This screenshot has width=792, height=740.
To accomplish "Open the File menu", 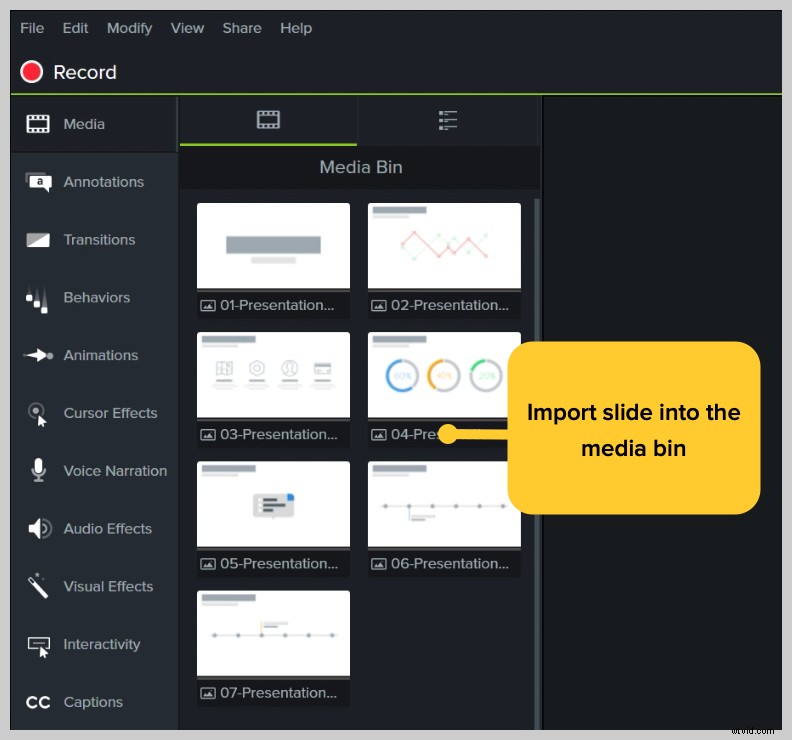I will coord(32,28).
